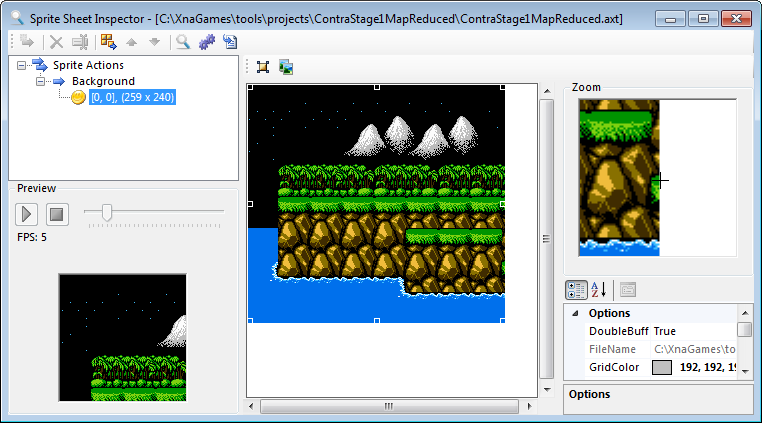The image size is (762, 423).
Task: Click the bottom-right selection handle
Action: click(502, 321)
